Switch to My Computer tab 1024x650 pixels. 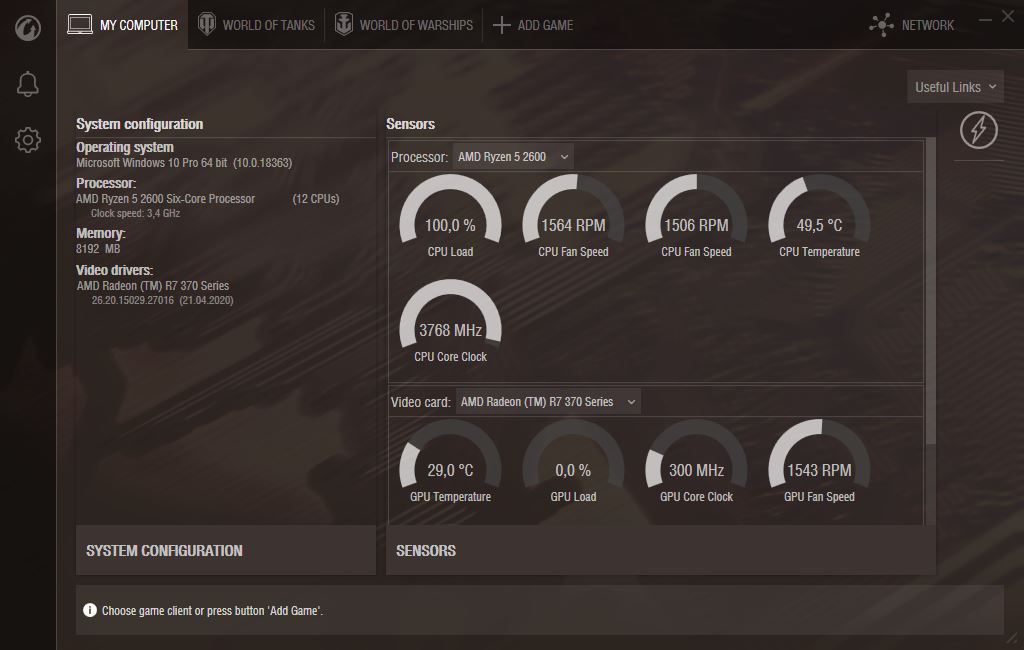click(x=123, y=25)
